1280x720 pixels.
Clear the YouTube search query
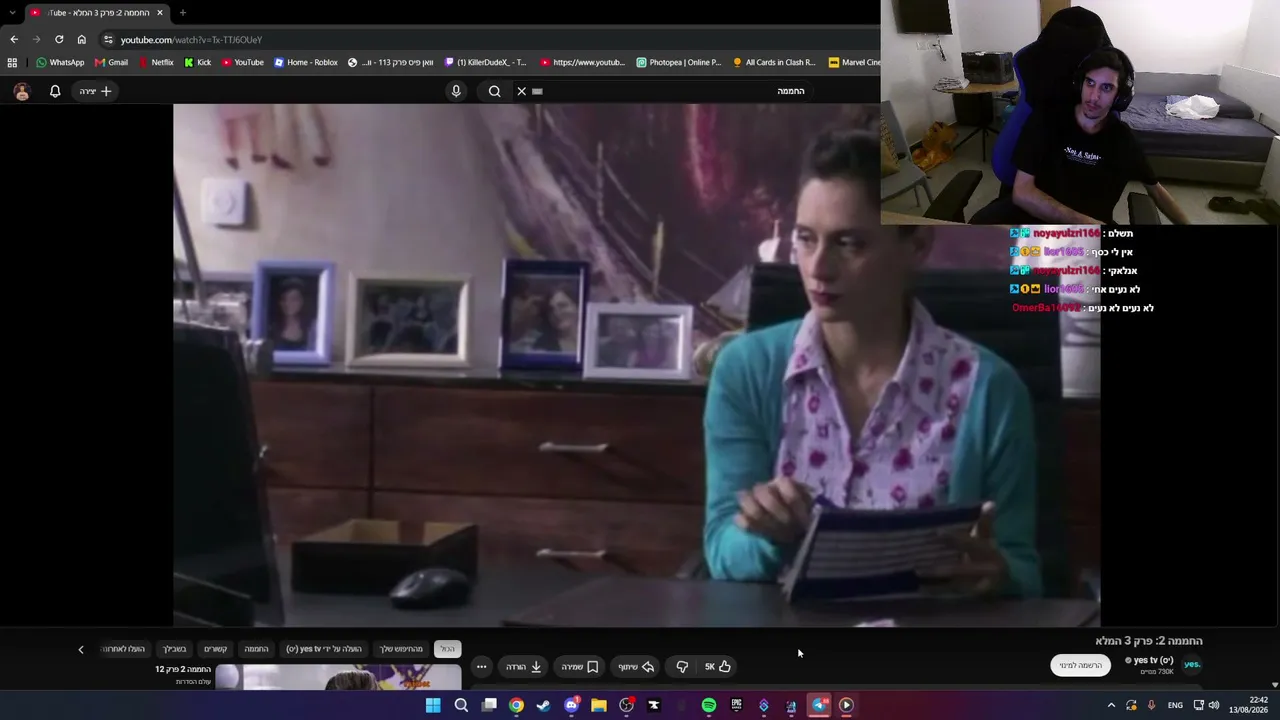pos(521,91)
